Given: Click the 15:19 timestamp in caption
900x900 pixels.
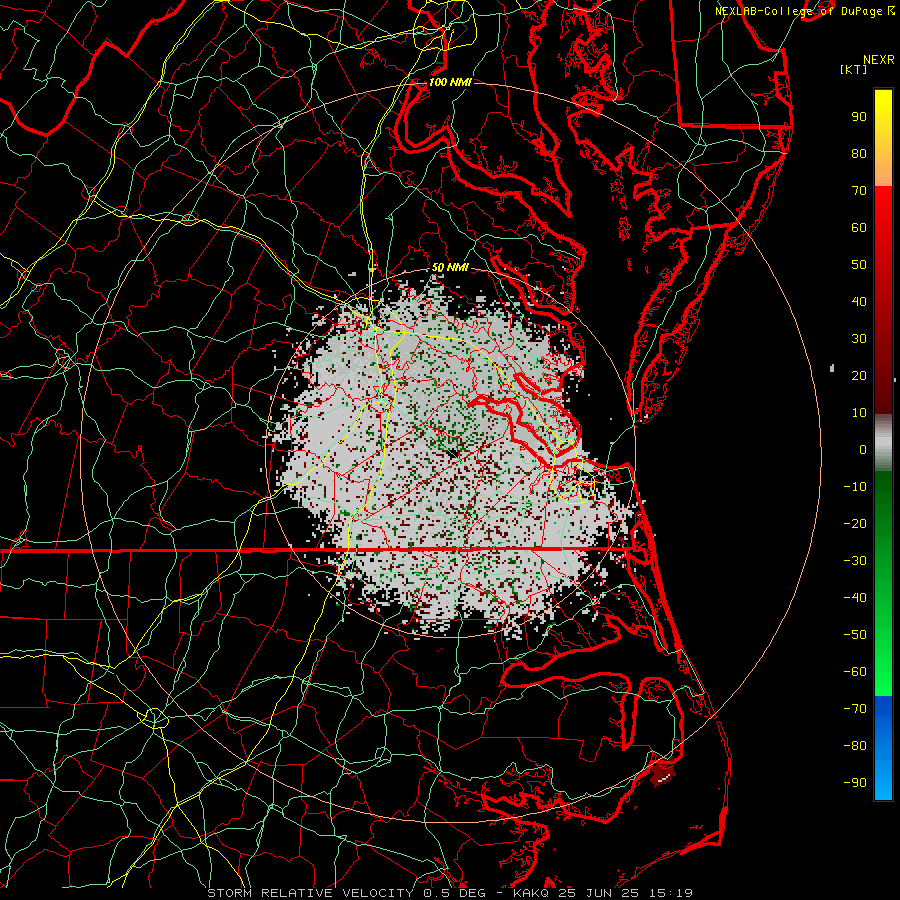Looking at the screenshot, I should 670,893.
